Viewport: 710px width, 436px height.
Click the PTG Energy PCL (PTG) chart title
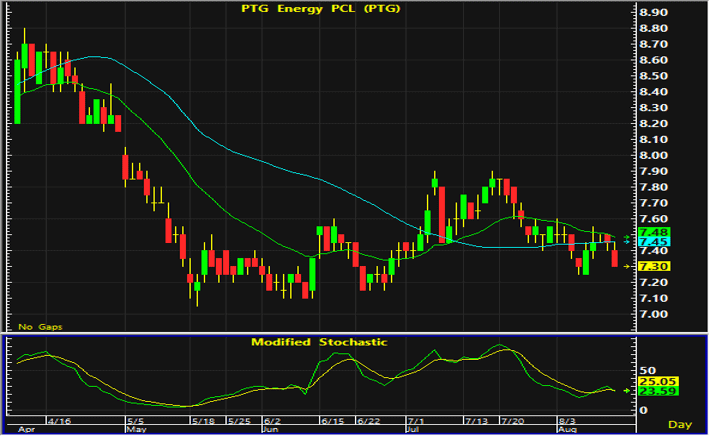pos(321,9)
